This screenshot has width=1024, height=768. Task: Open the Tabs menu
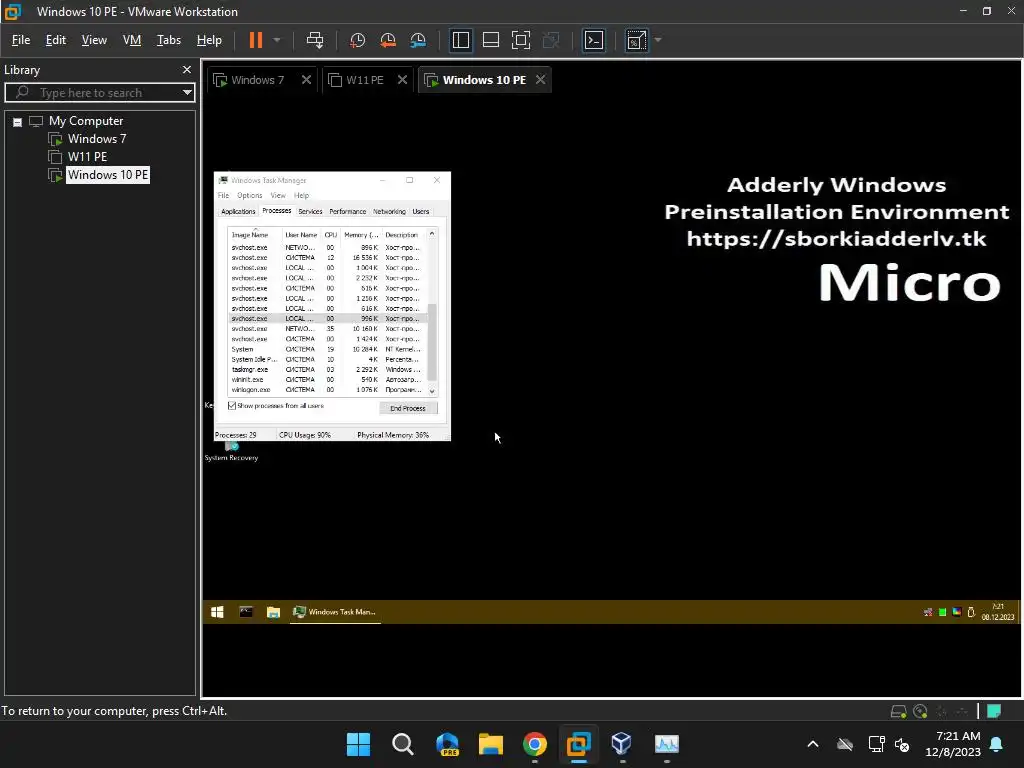click(168, 40)
